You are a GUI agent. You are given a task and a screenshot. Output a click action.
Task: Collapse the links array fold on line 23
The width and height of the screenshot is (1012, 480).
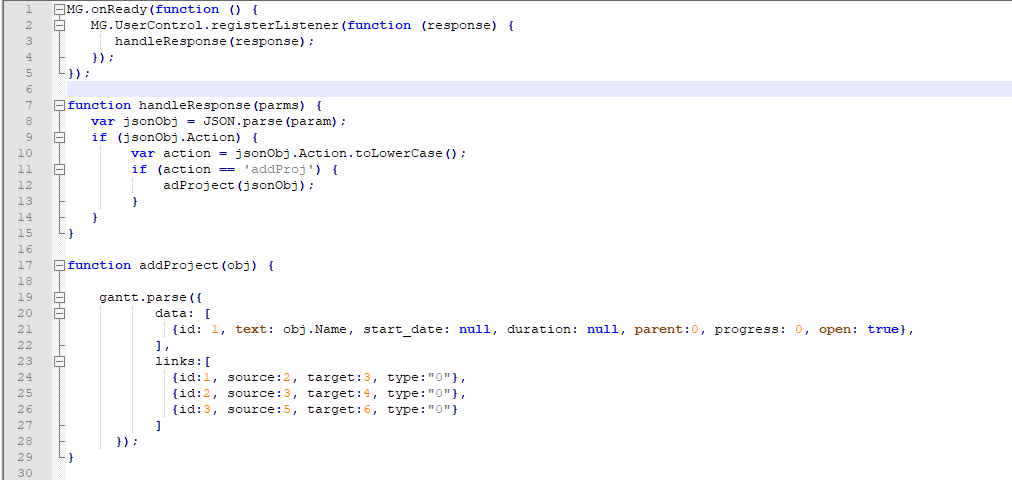pos(59,361)
